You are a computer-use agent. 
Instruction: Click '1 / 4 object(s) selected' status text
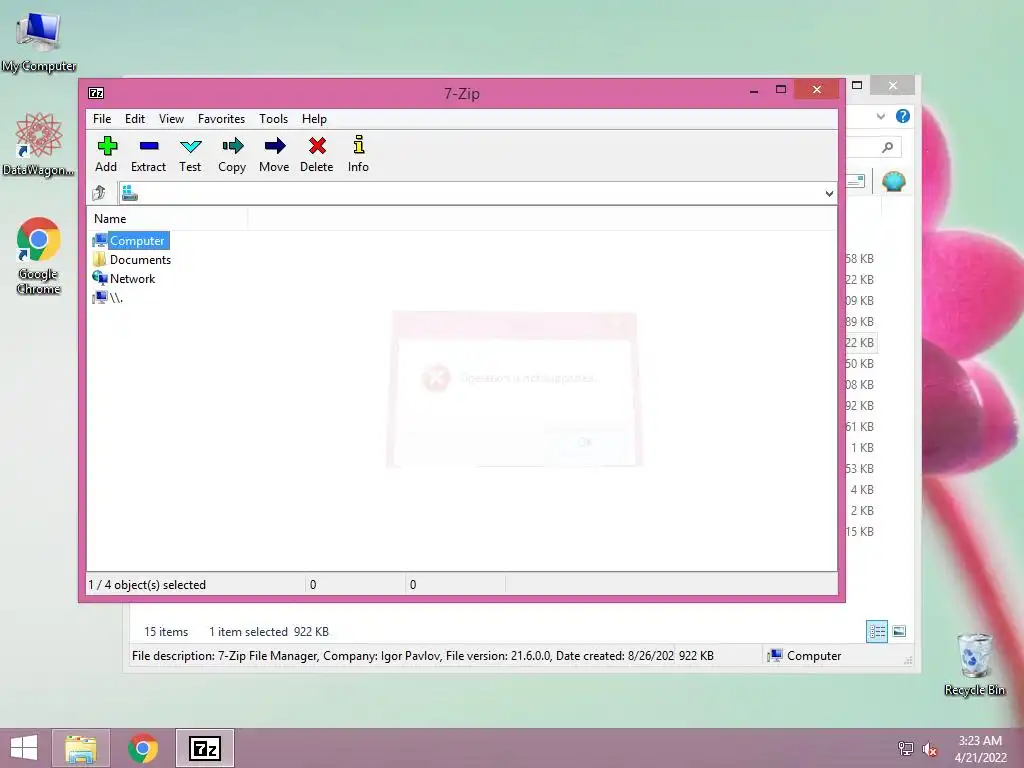[147, 584]
